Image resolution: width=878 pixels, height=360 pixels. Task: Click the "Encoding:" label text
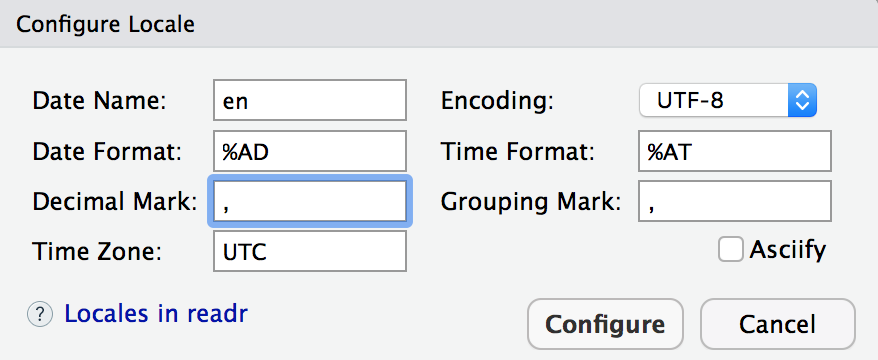[497, 101]
